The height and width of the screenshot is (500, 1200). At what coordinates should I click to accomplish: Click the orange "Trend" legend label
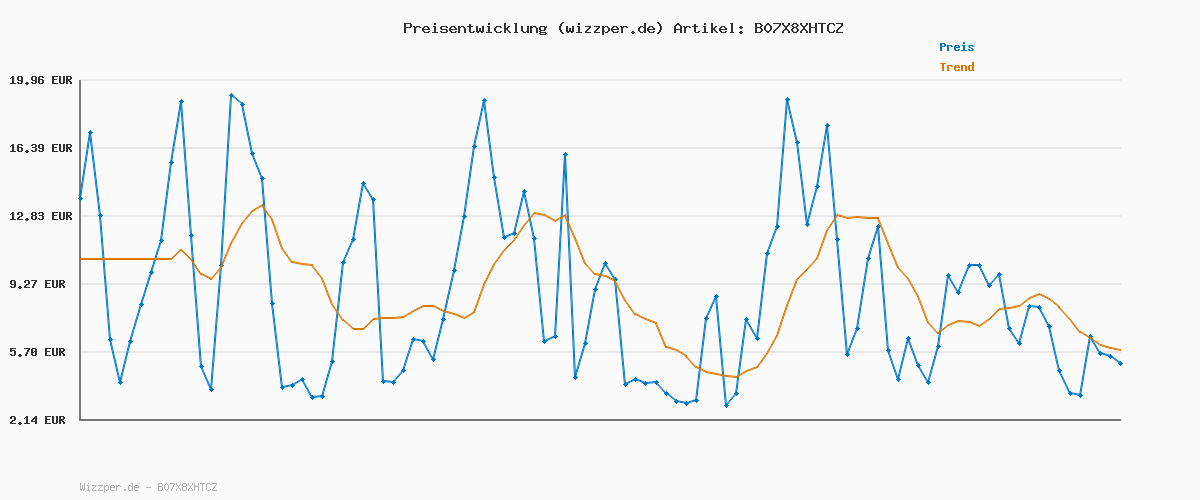[x=956, y=67]
